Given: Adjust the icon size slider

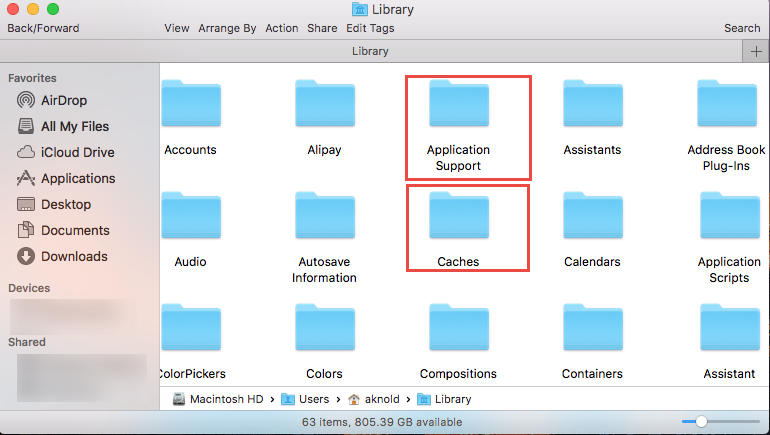Looking at the screenshot, I should [x=701, y=422].
